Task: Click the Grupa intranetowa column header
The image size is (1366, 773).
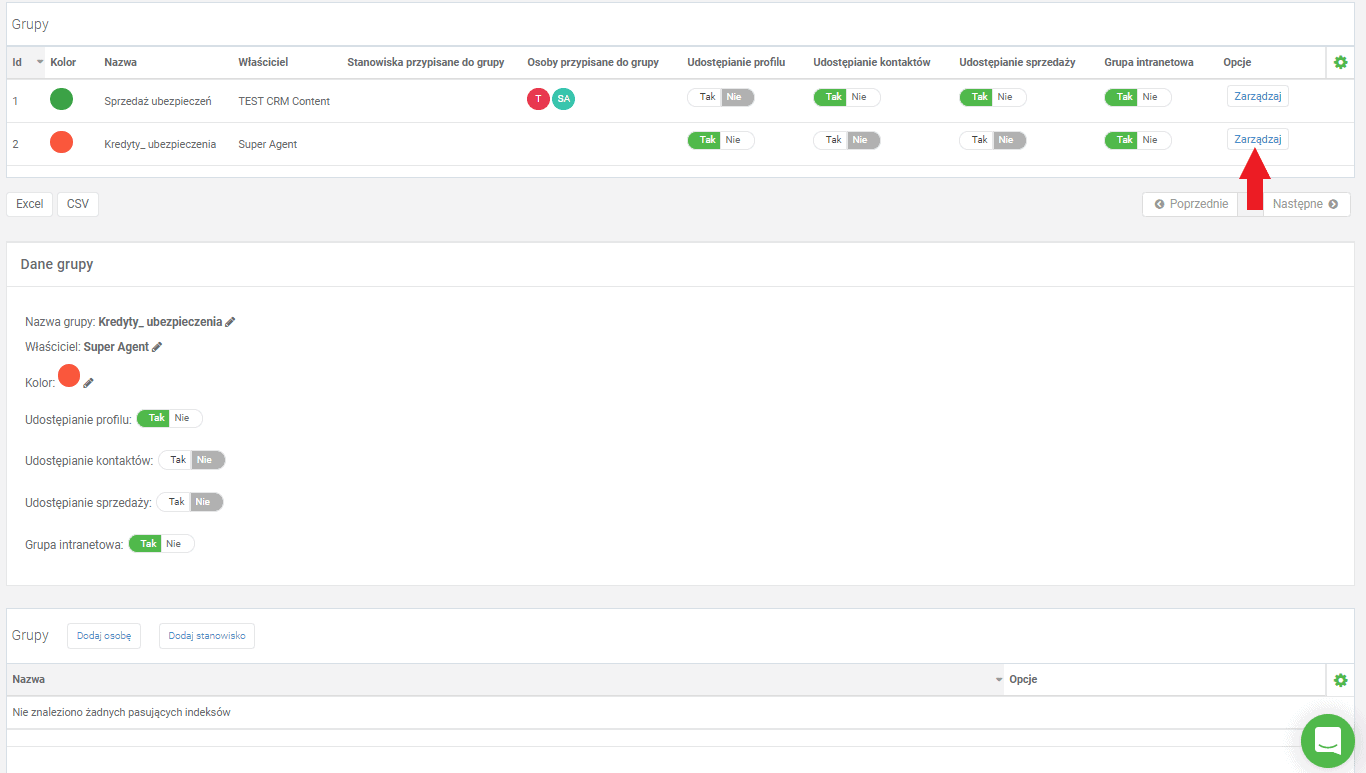Action: pos(1148,62)
